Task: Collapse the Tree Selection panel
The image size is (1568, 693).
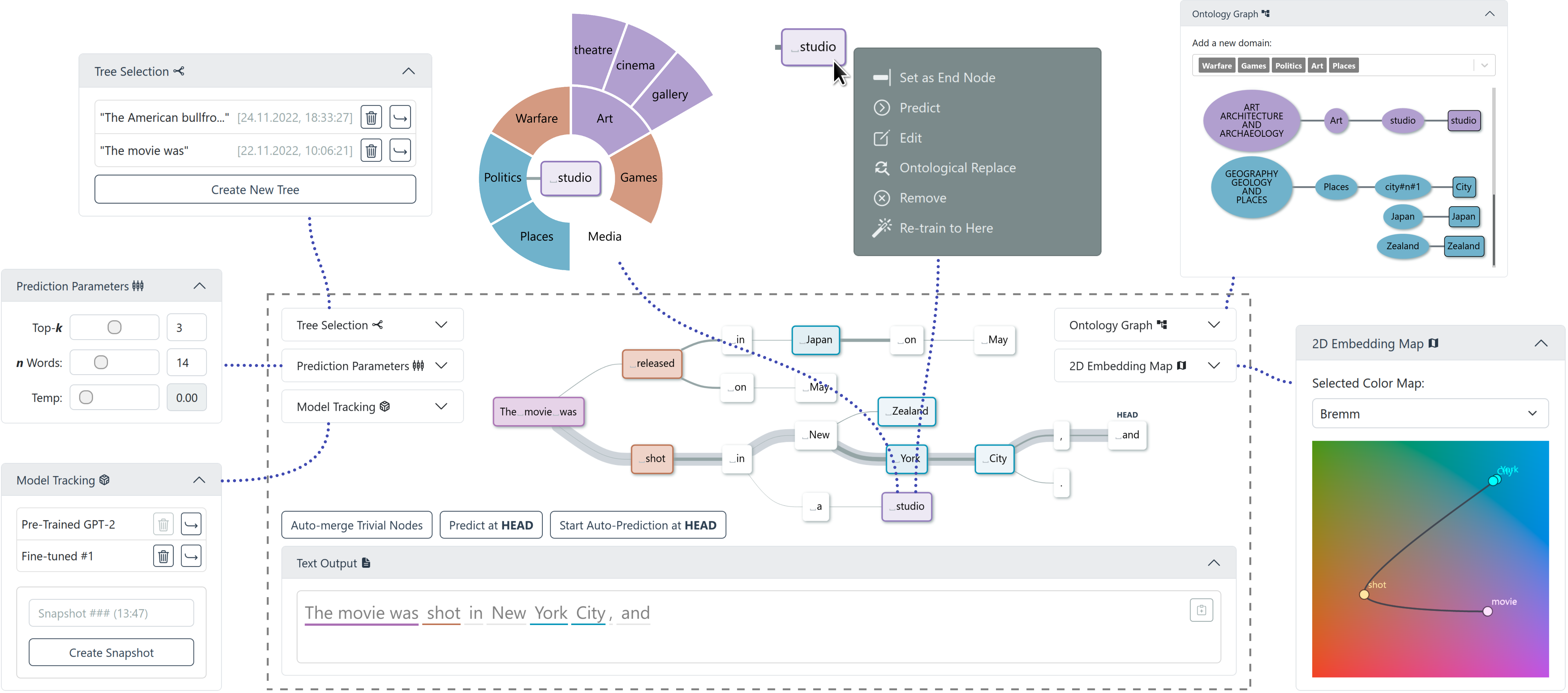Action: pyautogui.click(x=408, y=71)
